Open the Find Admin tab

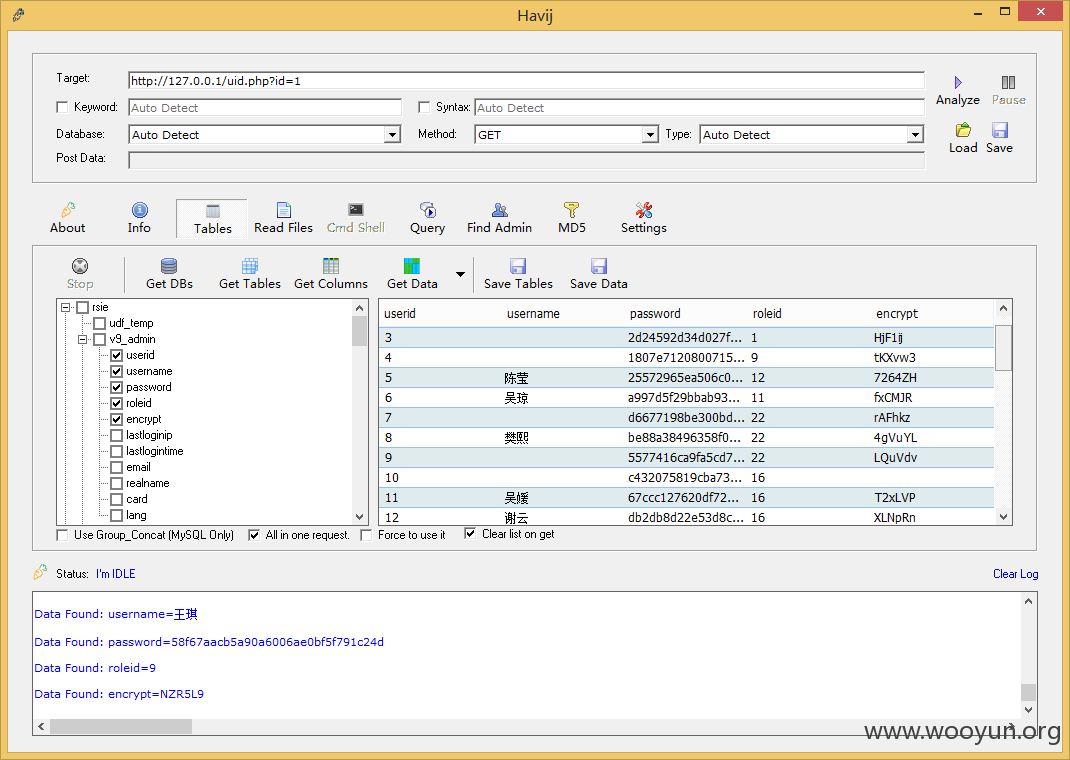pos(500,218)
